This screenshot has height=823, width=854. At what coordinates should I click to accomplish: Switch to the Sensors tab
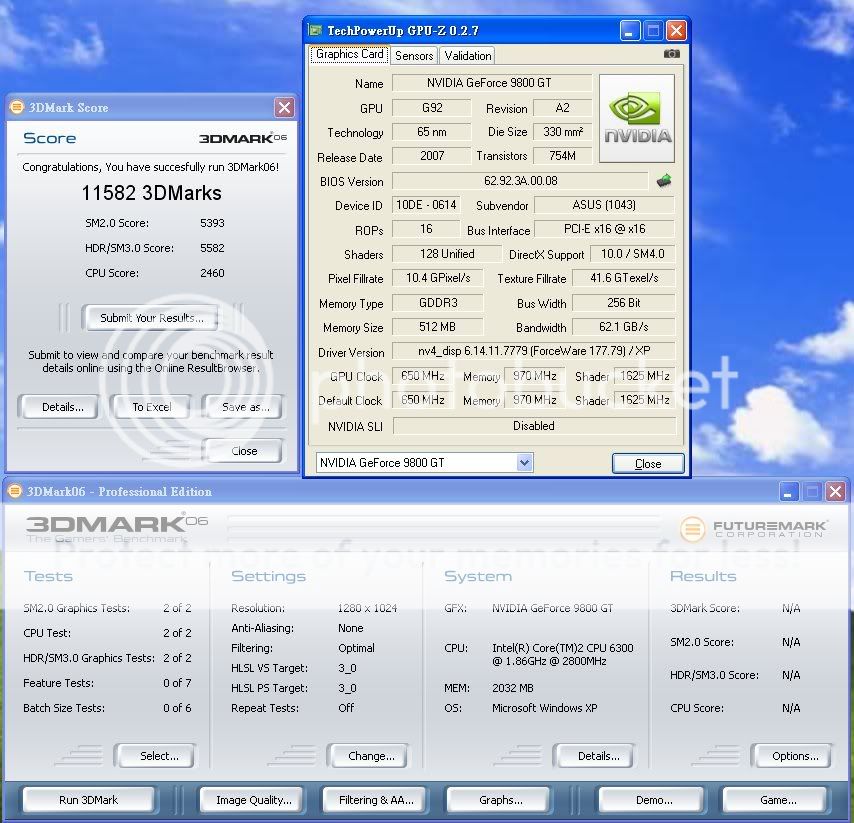pos(414,56)
